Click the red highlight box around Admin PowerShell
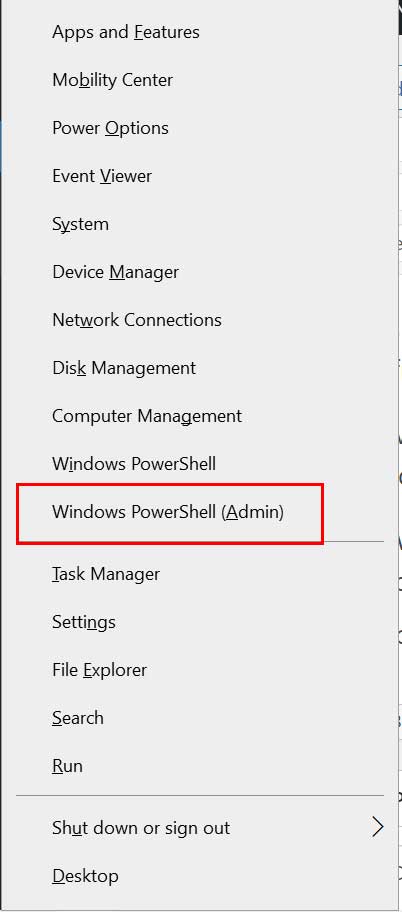The height and width of the screenshot is (912, 402). pyautogui.click(x=170, y=514)
